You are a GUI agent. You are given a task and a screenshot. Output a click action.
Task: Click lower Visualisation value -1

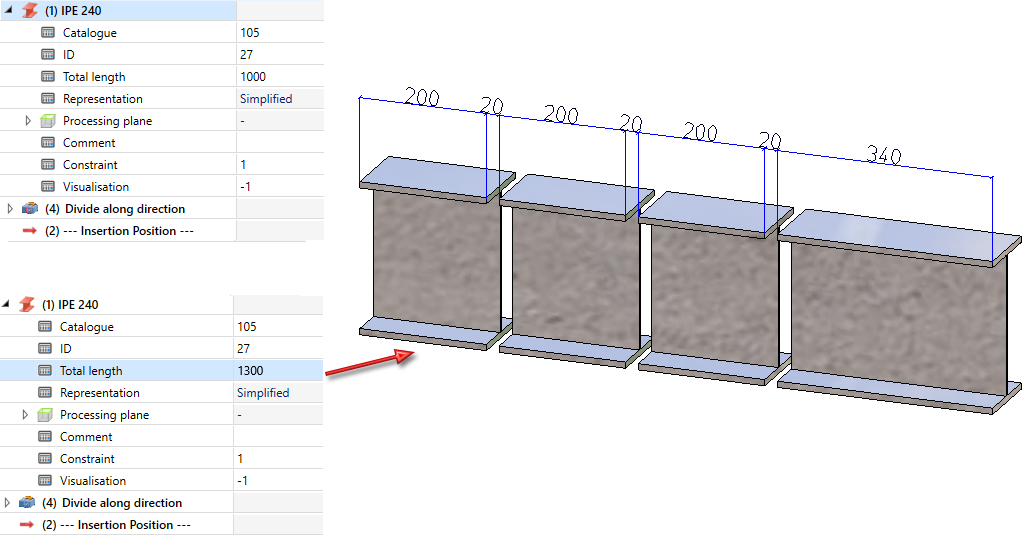point(243,481)
